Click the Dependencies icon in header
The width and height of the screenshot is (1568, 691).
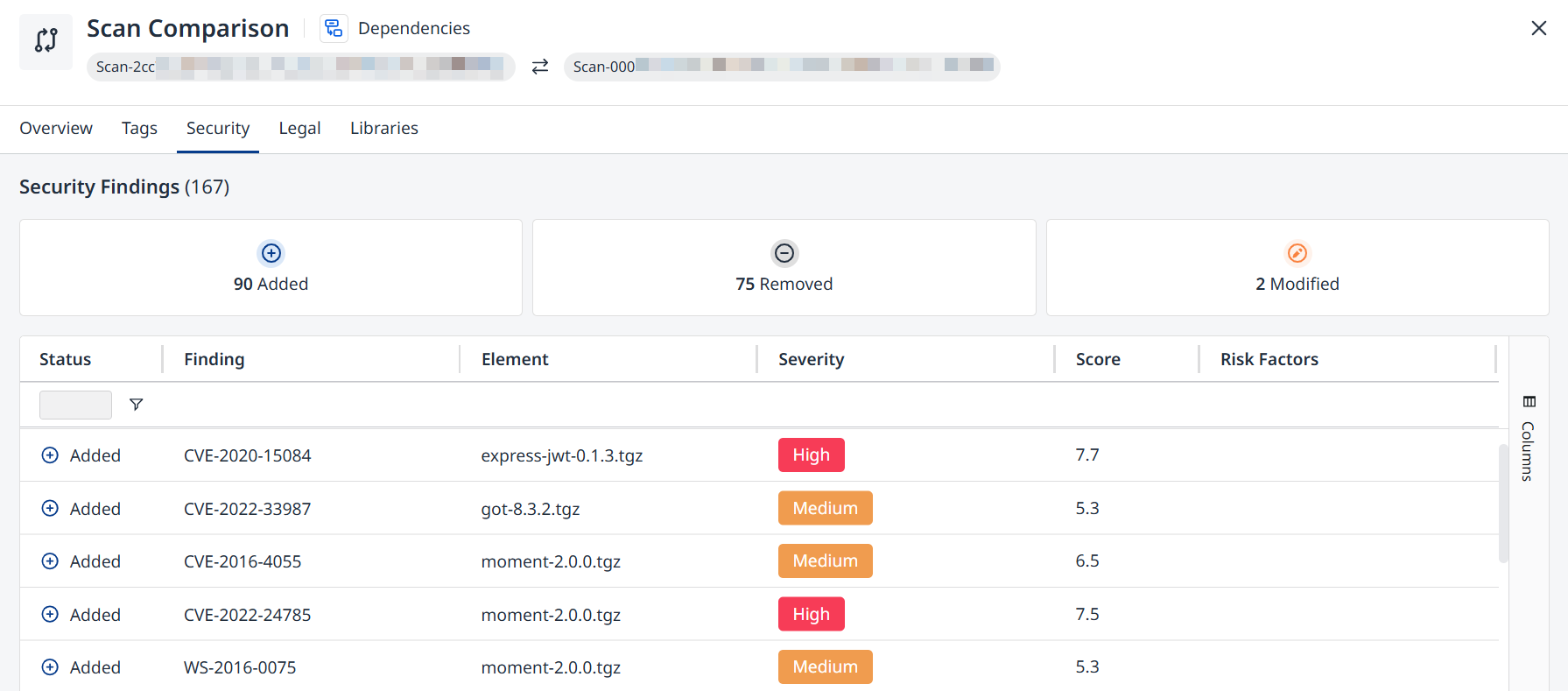click(334, 29)
